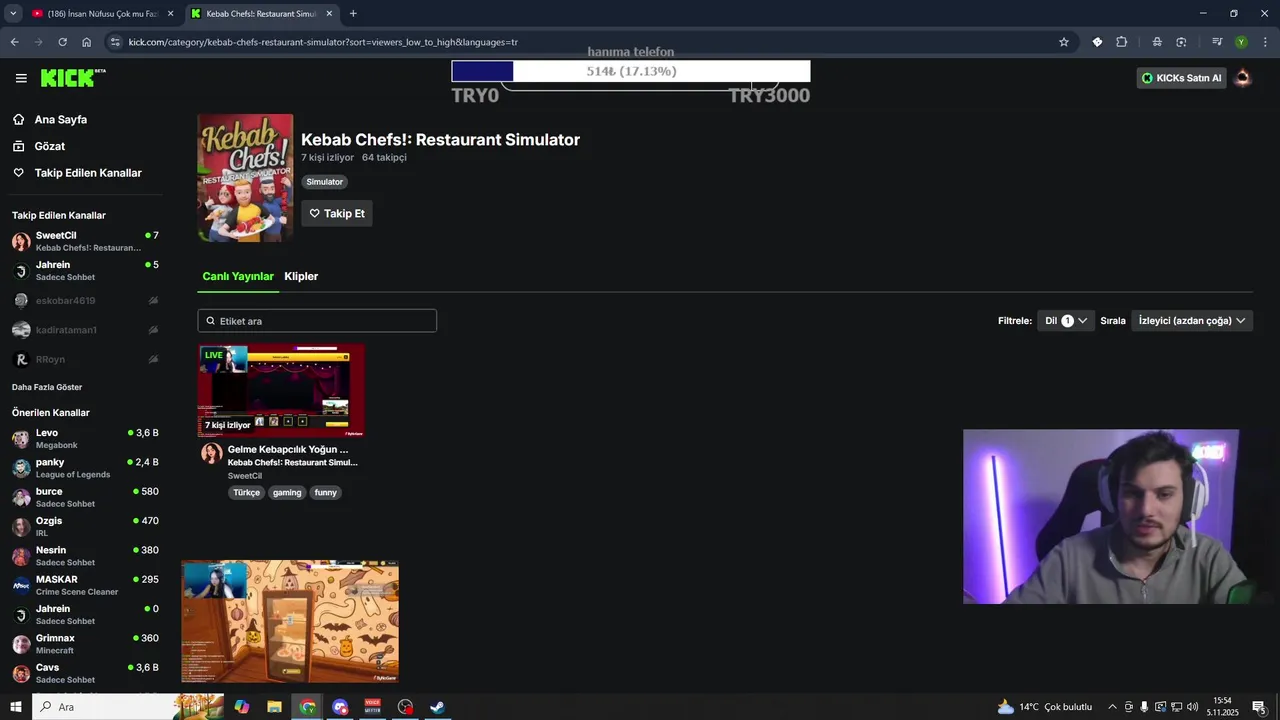
Task: Switch to Canlı Yayınlar tab
Action: coord(238,276)
